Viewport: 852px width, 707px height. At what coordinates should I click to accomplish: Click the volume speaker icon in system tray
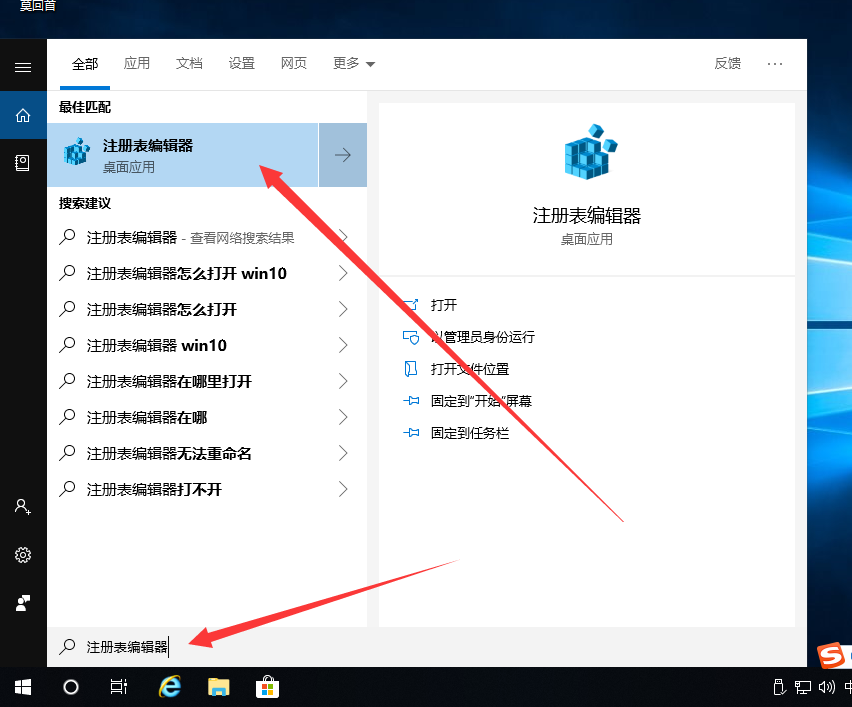coord(824,688)
